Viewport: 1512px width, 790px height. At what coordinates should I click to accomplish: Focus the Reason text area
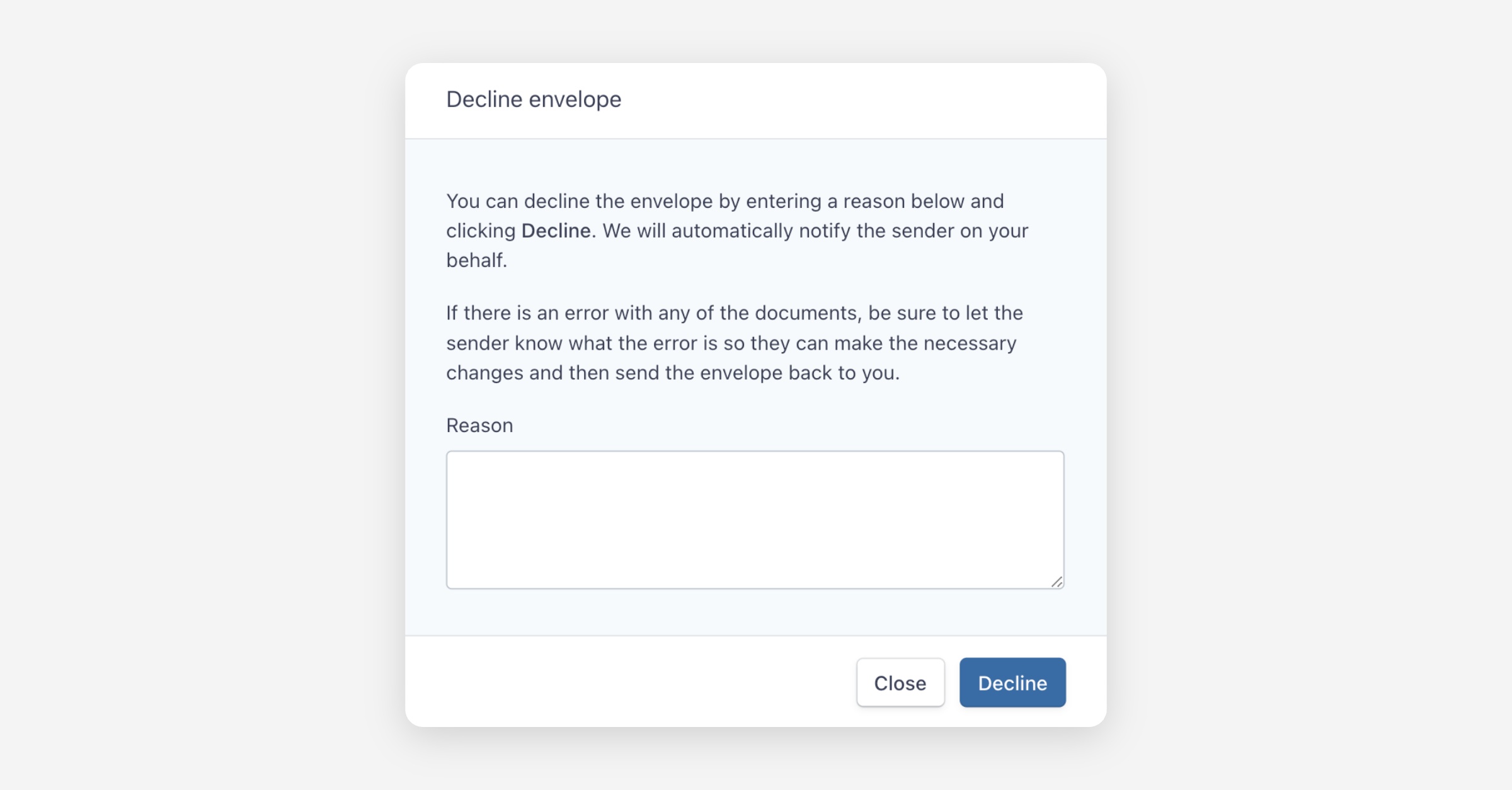point(755,519)
